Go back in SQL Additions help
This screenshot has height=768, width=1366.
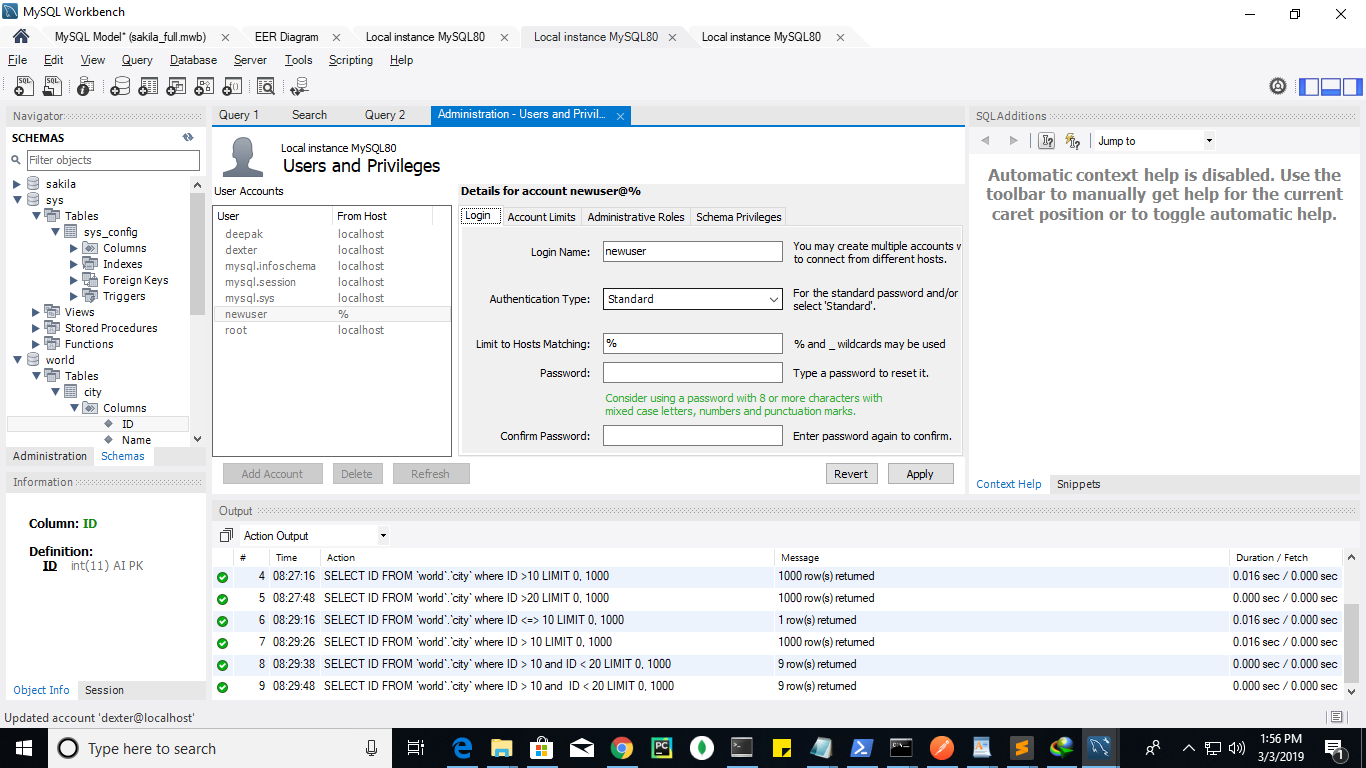[x=986, y=141]
